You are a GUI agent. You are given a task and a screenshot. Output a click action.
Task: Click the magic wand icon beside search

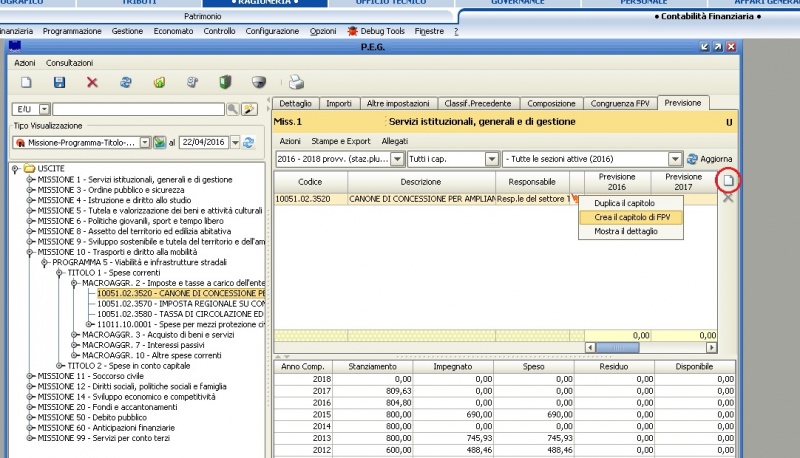click(249, 109)
